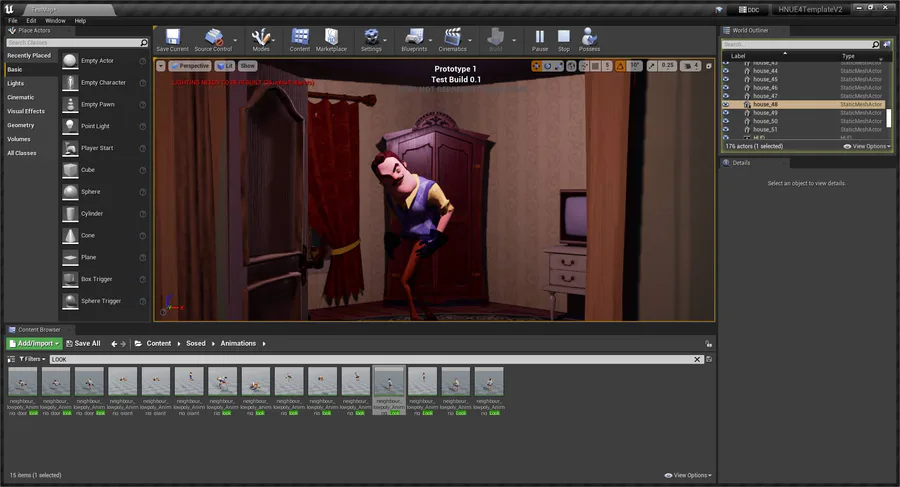Clear the LOOK search text
900x487 pixels.
[x=697, y=360]
